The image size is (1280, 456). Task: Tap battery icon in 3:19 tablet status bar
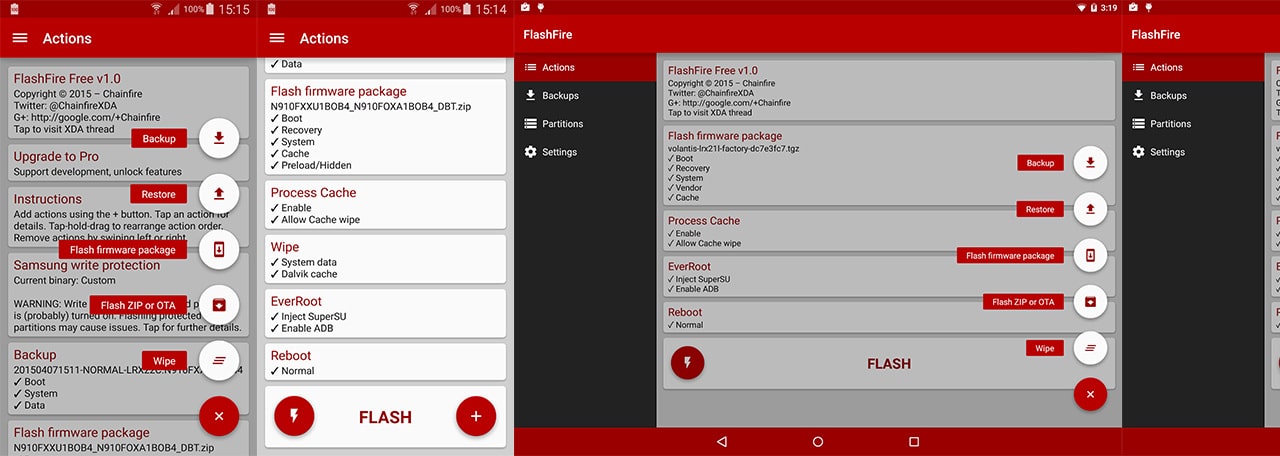[x=1095, y=7]
